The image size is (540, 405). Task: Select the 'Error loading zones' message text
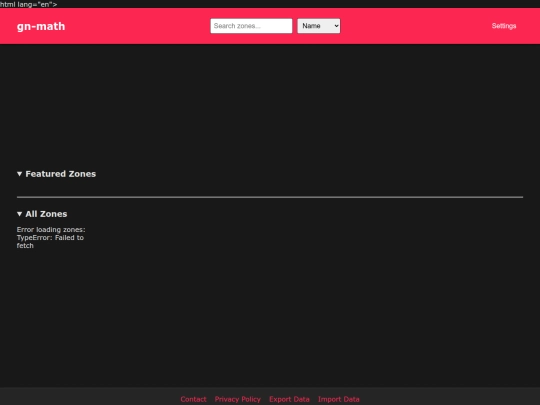coord(51,238)
